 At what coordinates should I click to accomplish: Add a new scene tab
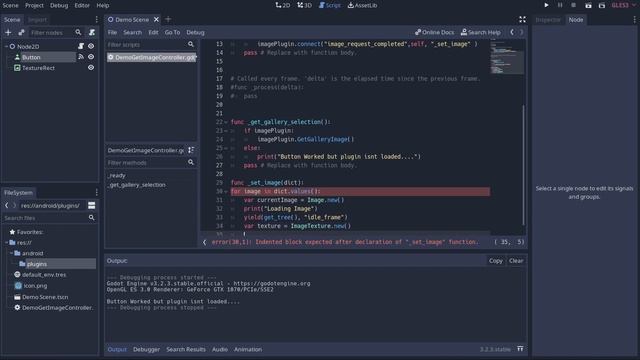pyautogui.click(x=168, y=19)
